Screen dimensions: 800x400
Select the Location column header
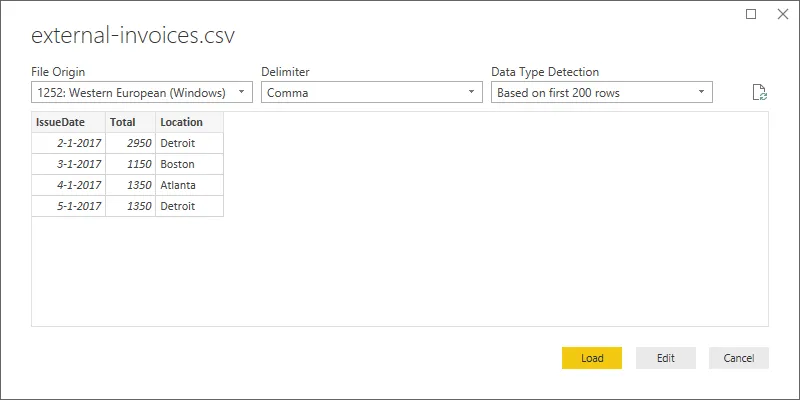point(189,122)
